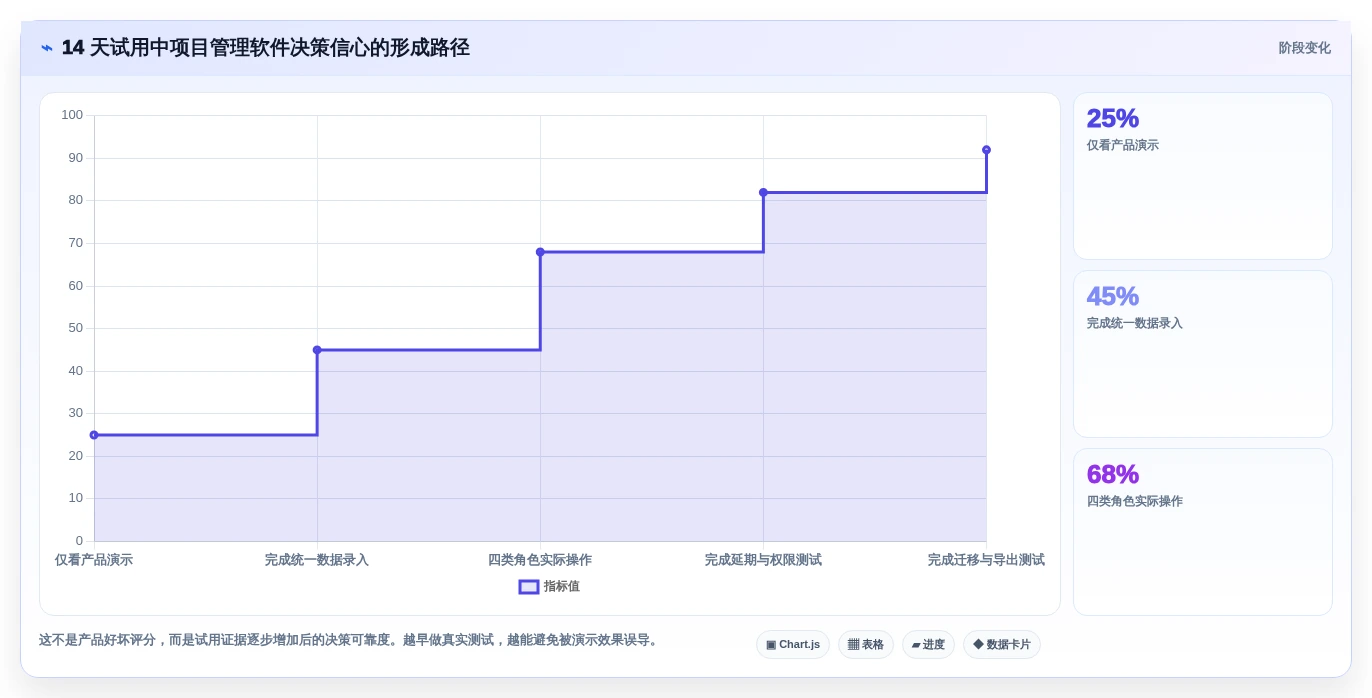Click the lightning icon beside the title
The image size is (1372, 698).
pos(47,48)
